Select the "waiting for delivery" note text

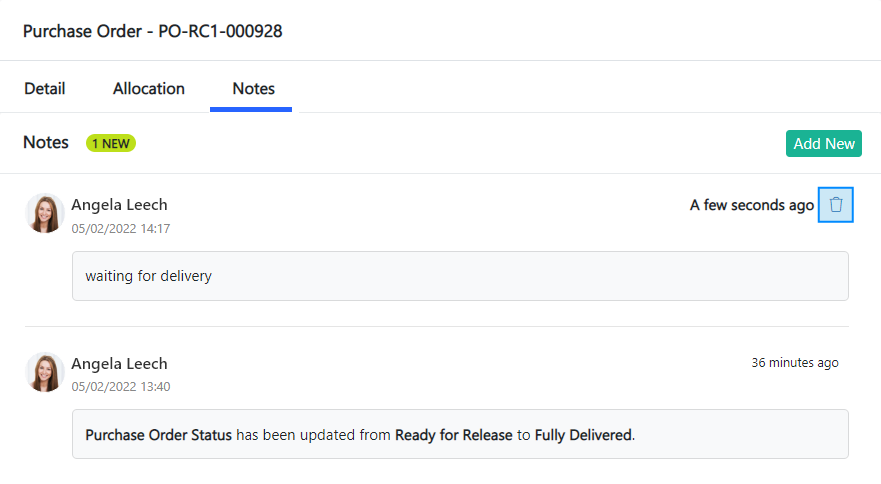pyautogui.click(x=148, y=276)
